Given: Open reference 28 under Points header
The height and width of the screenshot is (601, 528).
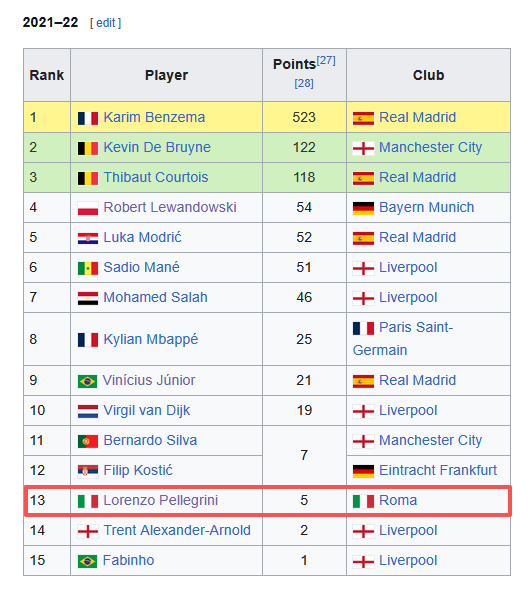Looking at the screenshot, I should 304,83.
